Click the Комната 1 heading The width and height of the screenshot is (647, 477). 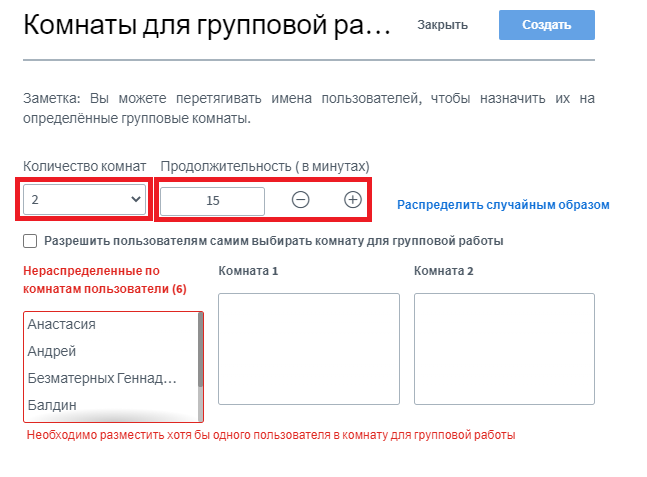[248, 271]
